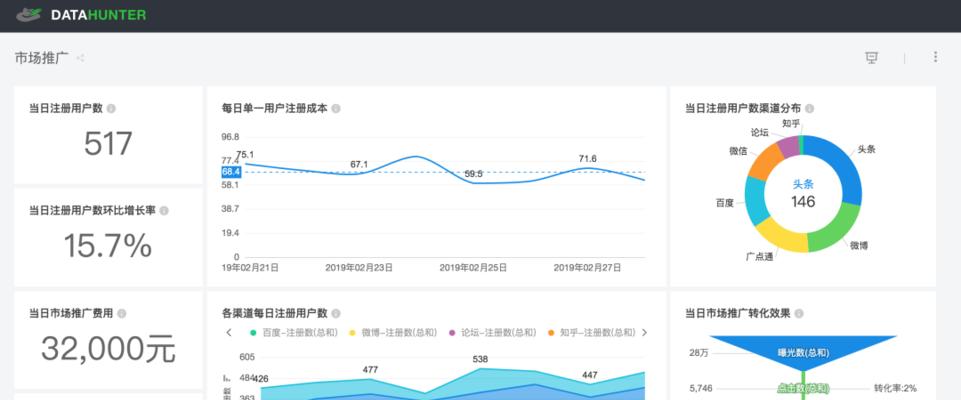Click the highlighted 68.4 average axis label

[231, 172]
